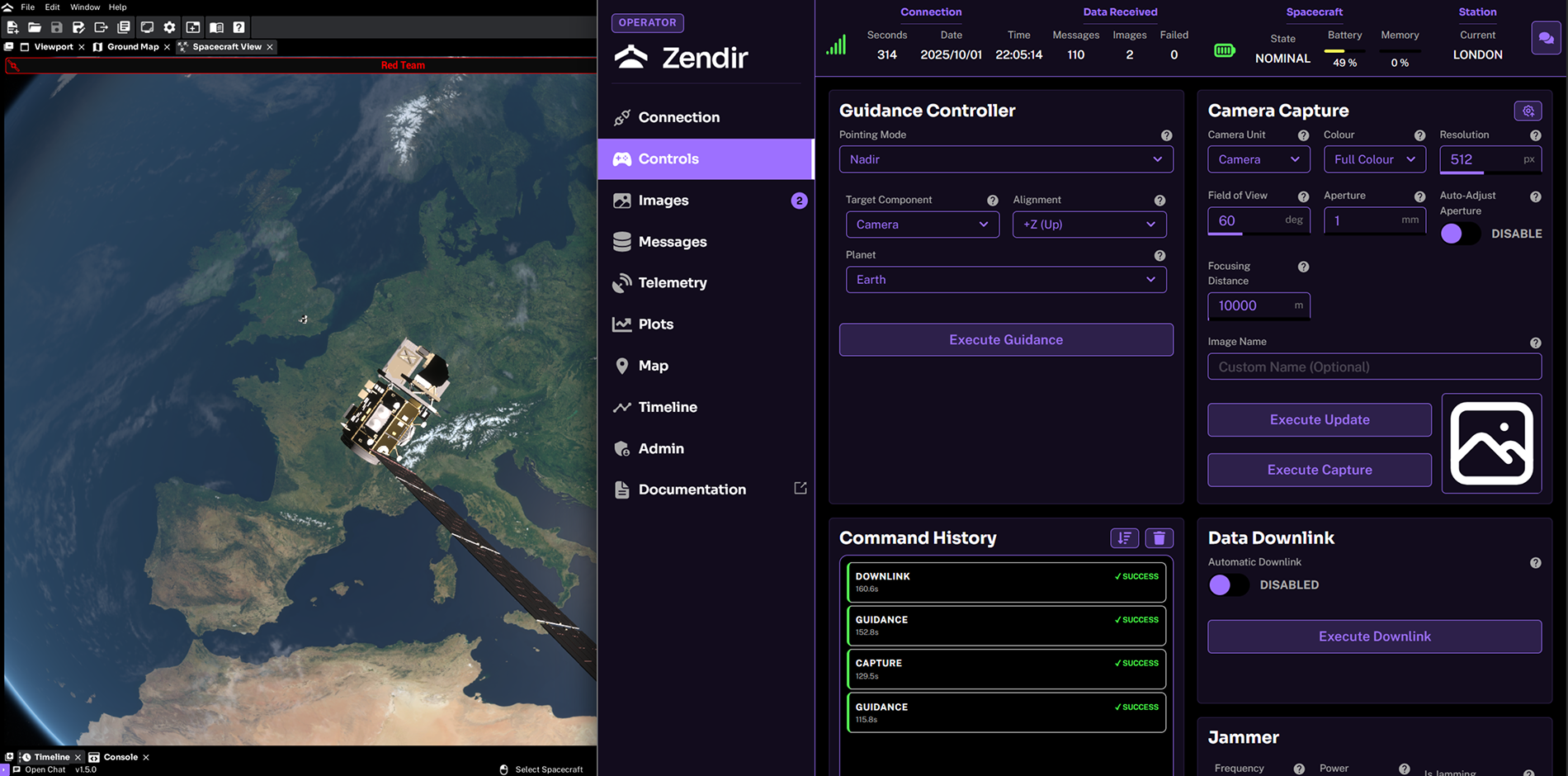
Task: Open the Window menu
Action: coord(85,7)
